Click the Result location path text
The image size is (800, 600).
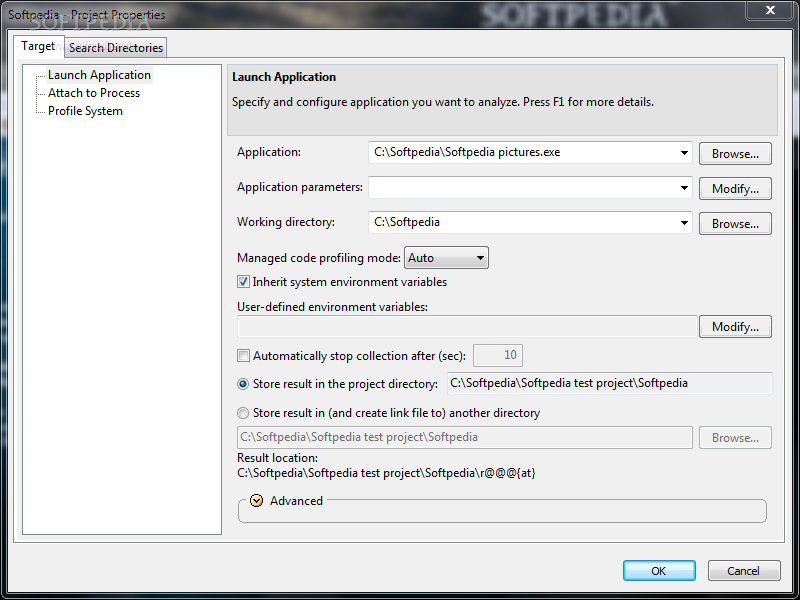[x=386, y=473]
